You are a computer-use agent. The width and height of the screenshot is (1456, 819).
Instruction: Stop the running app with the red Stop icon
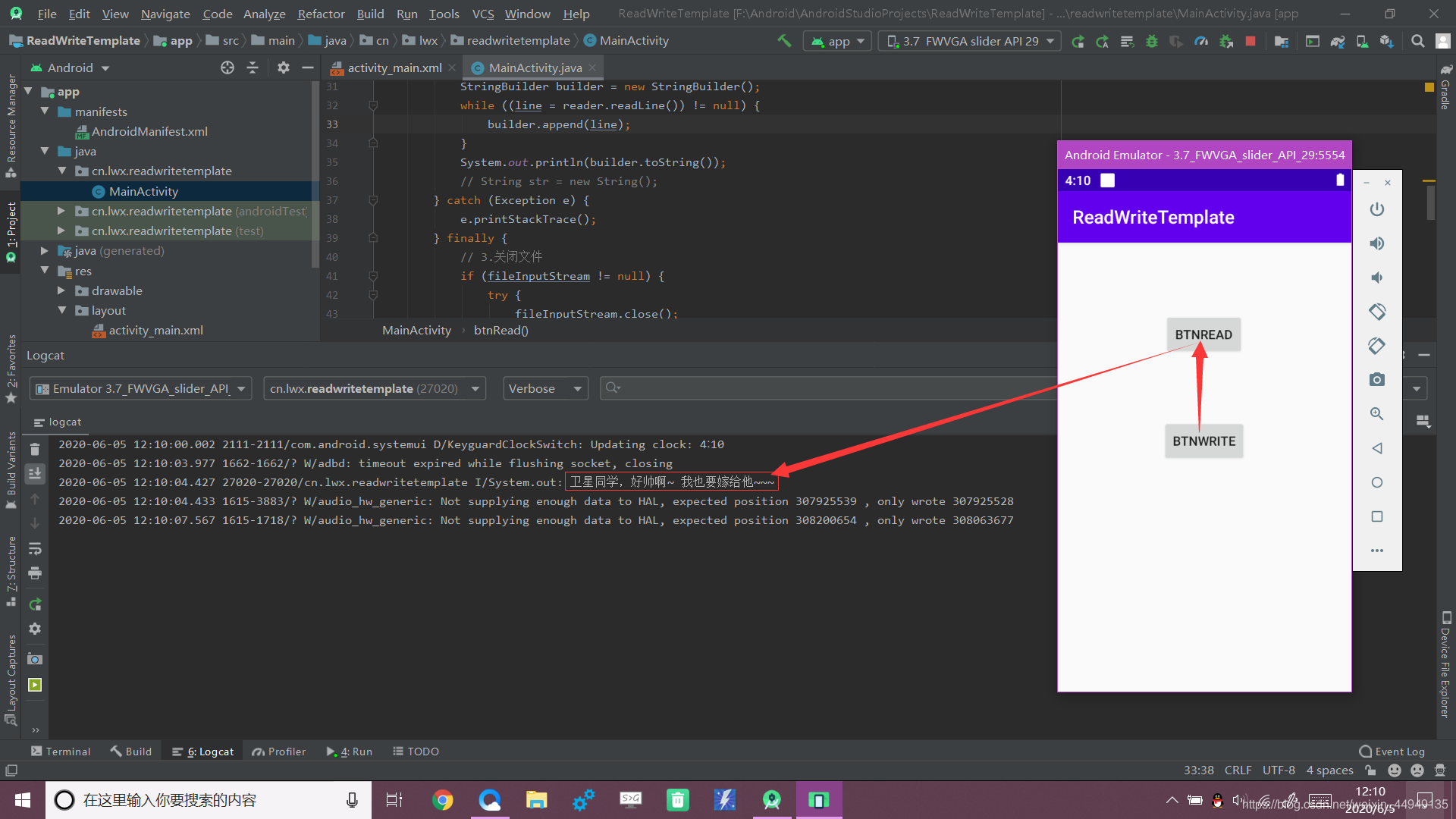pos(1250,42)
